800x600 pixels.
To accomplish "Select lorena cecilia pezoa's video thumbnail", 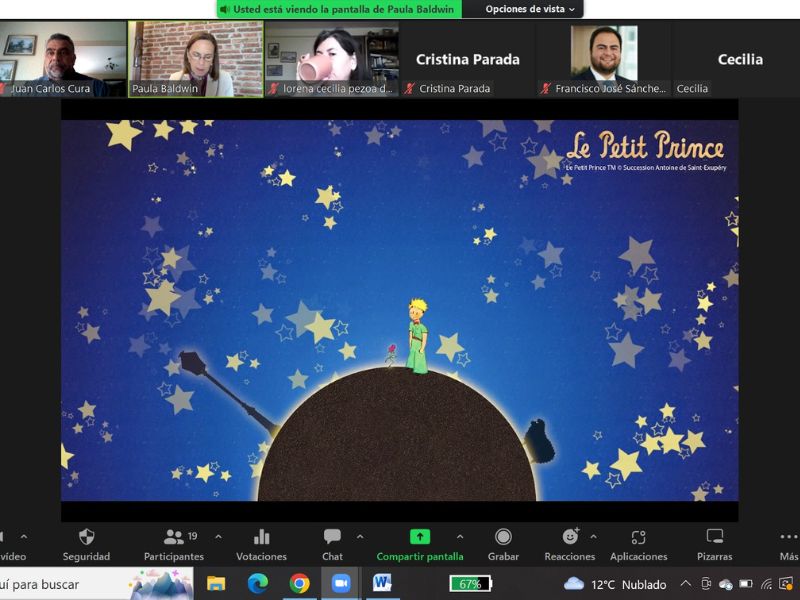I will pyautogui.click(x=332, y=59).
